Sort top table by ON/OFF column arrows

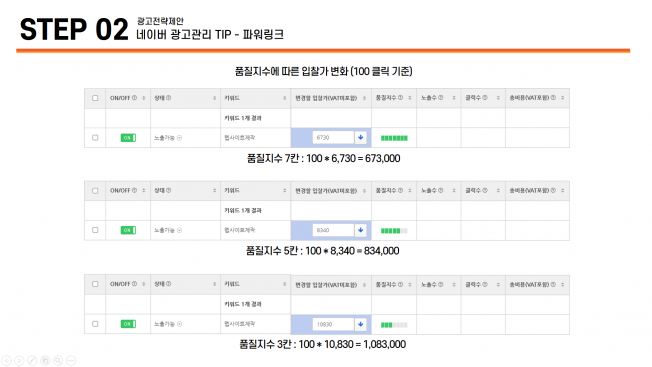coord(144,98)
